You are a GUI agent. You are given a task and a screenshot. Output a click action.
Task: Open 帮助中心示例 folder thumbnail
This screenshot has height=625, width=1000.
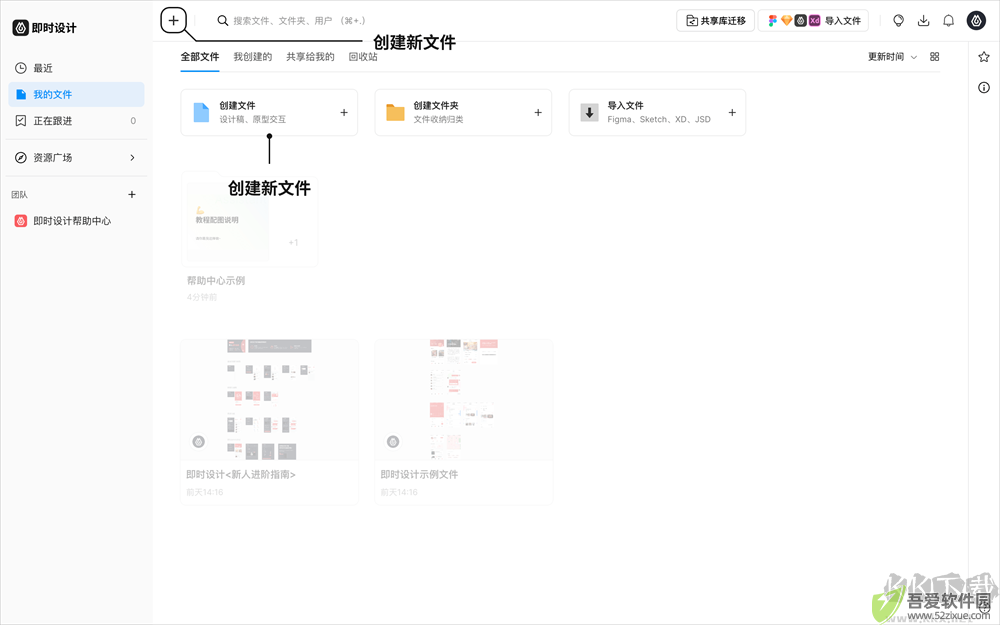point(249,219)
